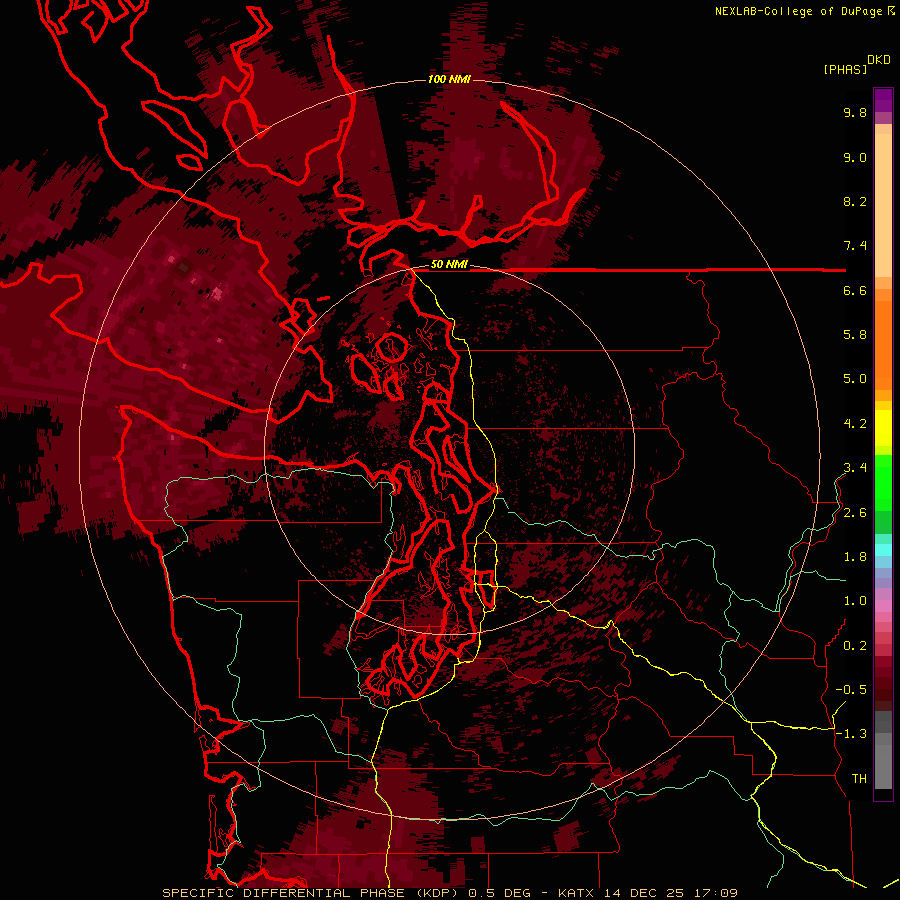Click the purple segment atop the color scale

click(883, 100)
